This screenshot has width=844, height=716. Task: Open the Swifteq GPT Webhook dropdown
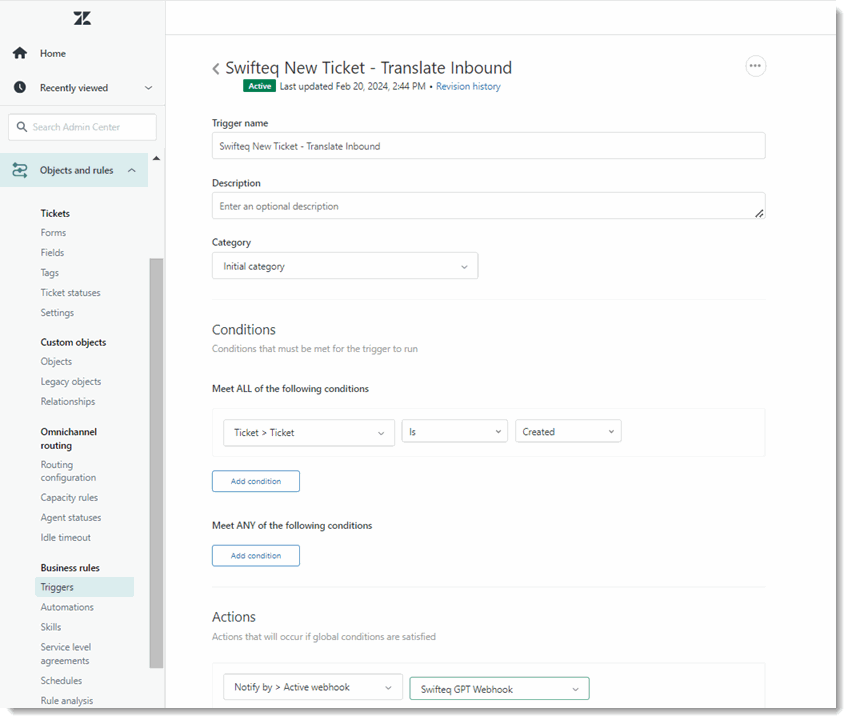click(x=500, y=689)
